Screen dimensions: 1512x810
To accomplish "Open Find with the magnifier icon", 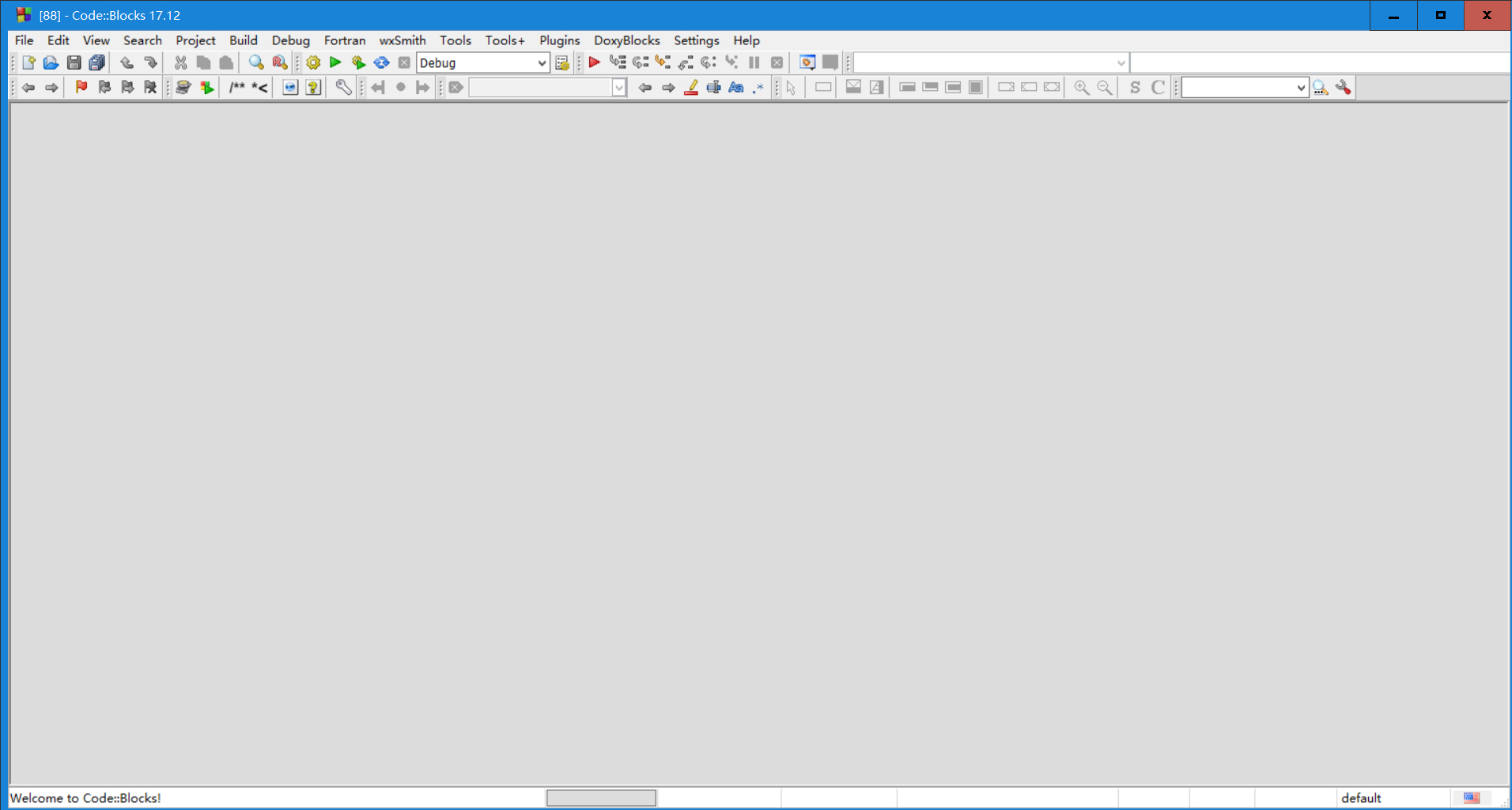I will (x=256, y=62).
